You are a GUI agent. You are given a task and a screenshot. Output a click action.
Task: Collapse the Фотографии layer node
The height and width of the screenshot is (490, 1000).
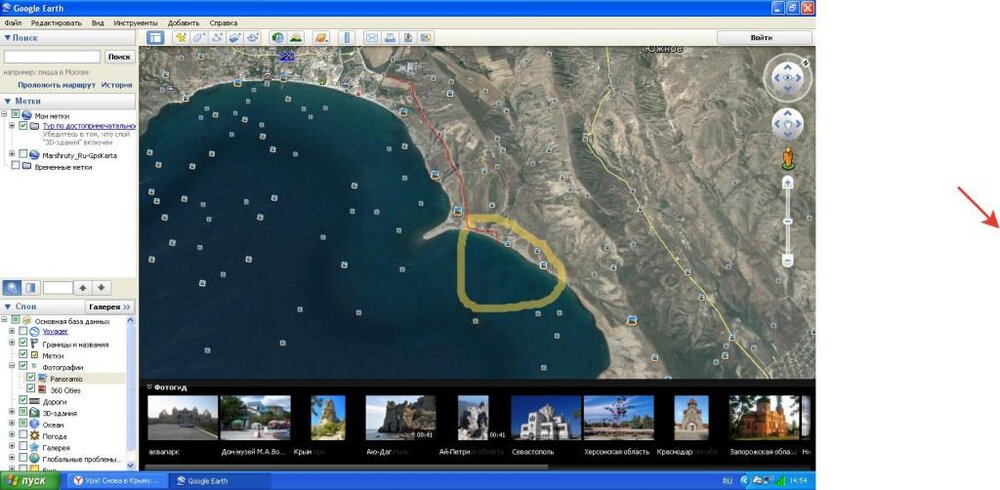(12, 366)
